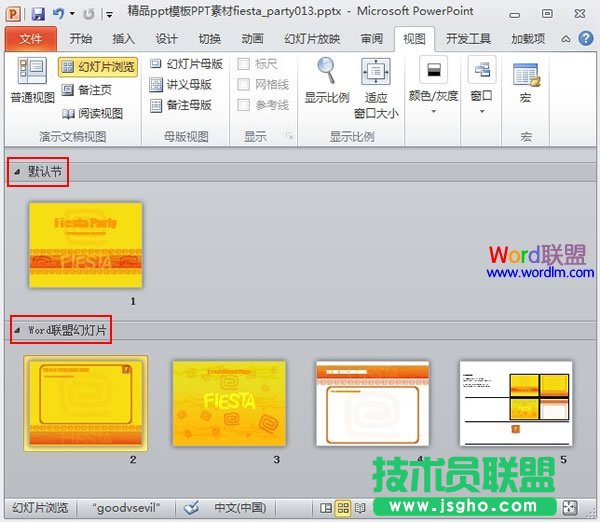Screen dimensions: 600x522
Task: Toggle the Slide Sorter (幻灯片浏览) view button
Action: coord(98,67)
